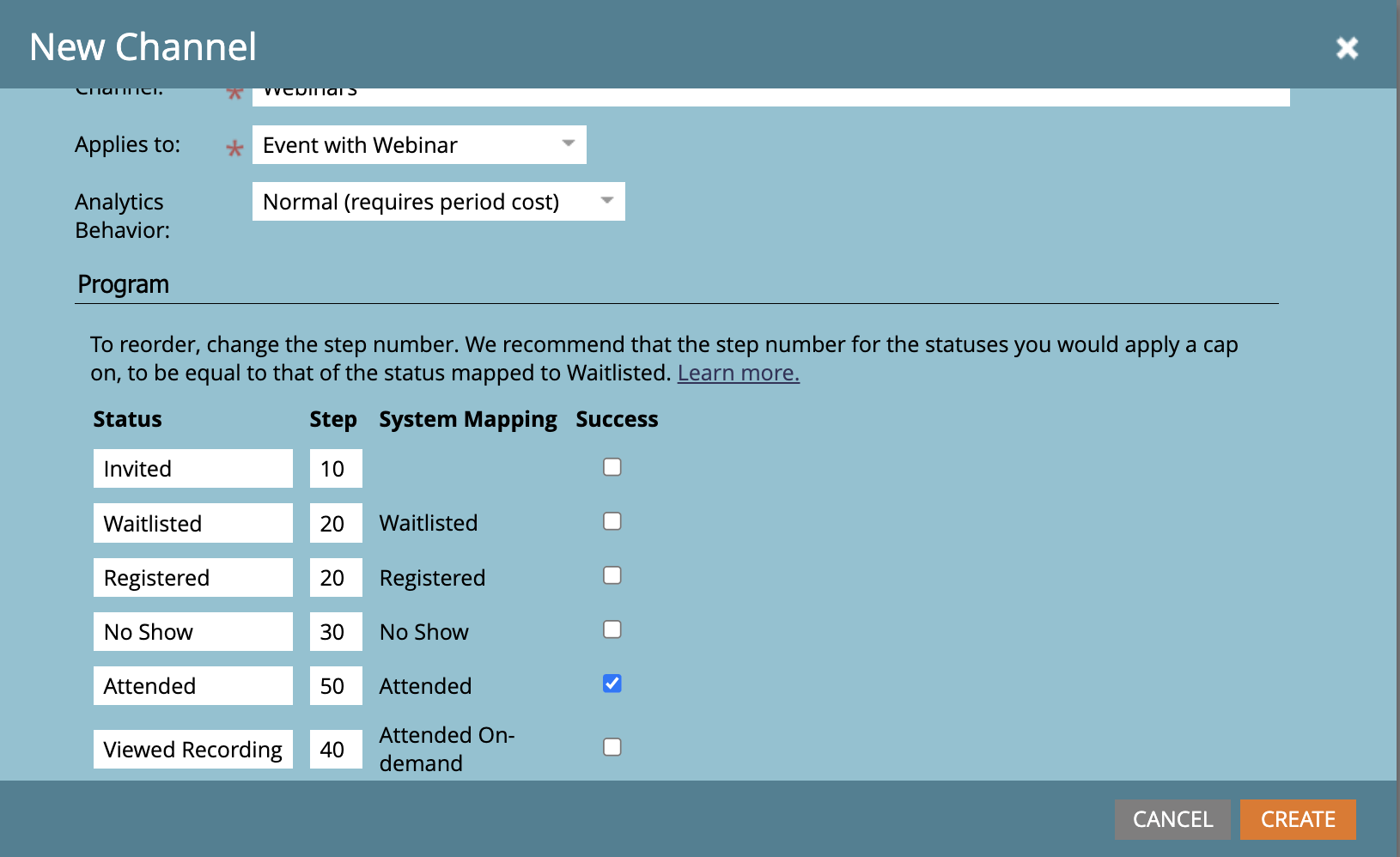Click the Viewed Recording status field

tap(192, 750)
